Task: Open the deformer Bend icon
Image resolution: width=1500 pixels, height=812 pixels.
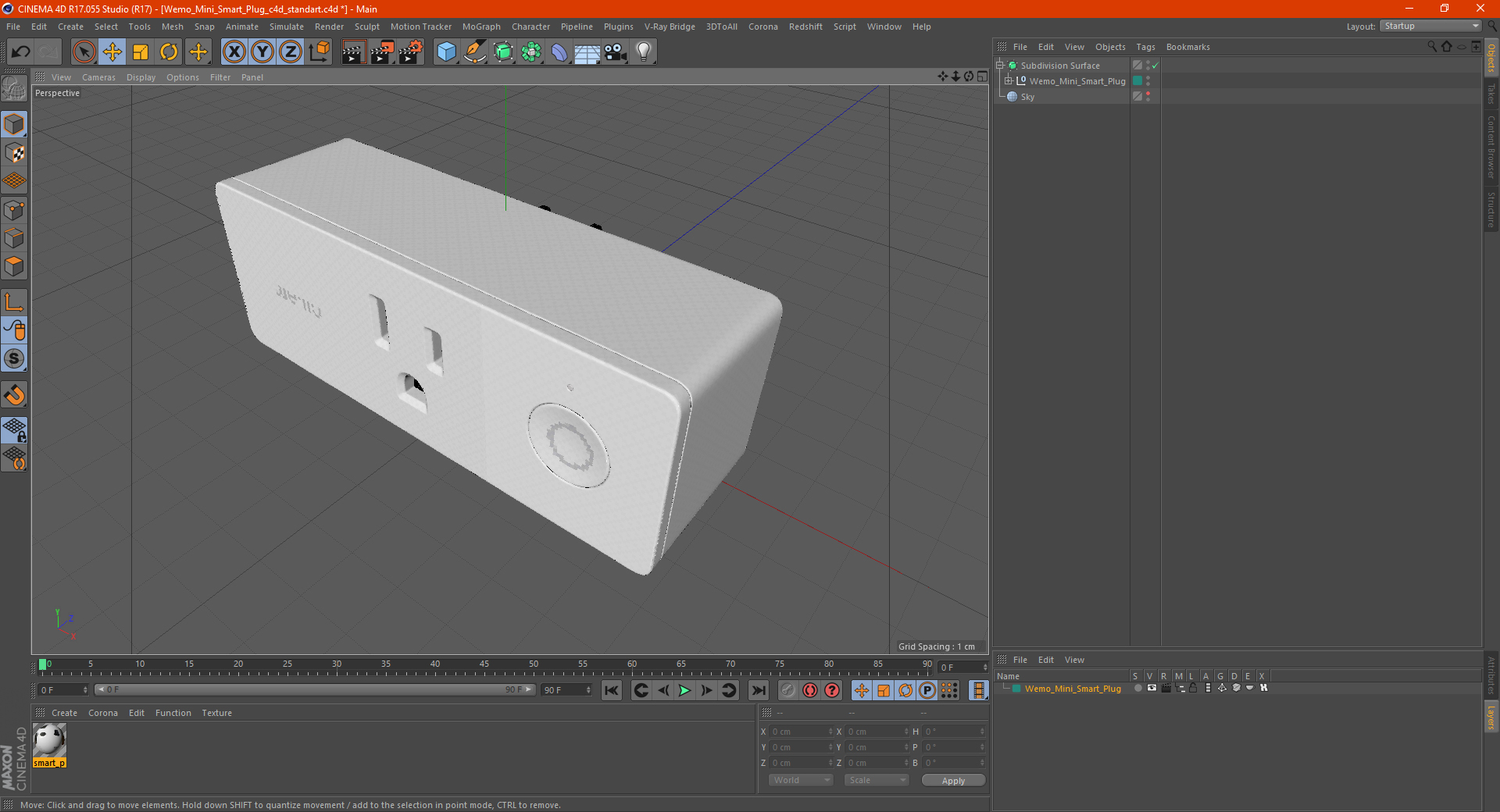Action: click(559, 52)
